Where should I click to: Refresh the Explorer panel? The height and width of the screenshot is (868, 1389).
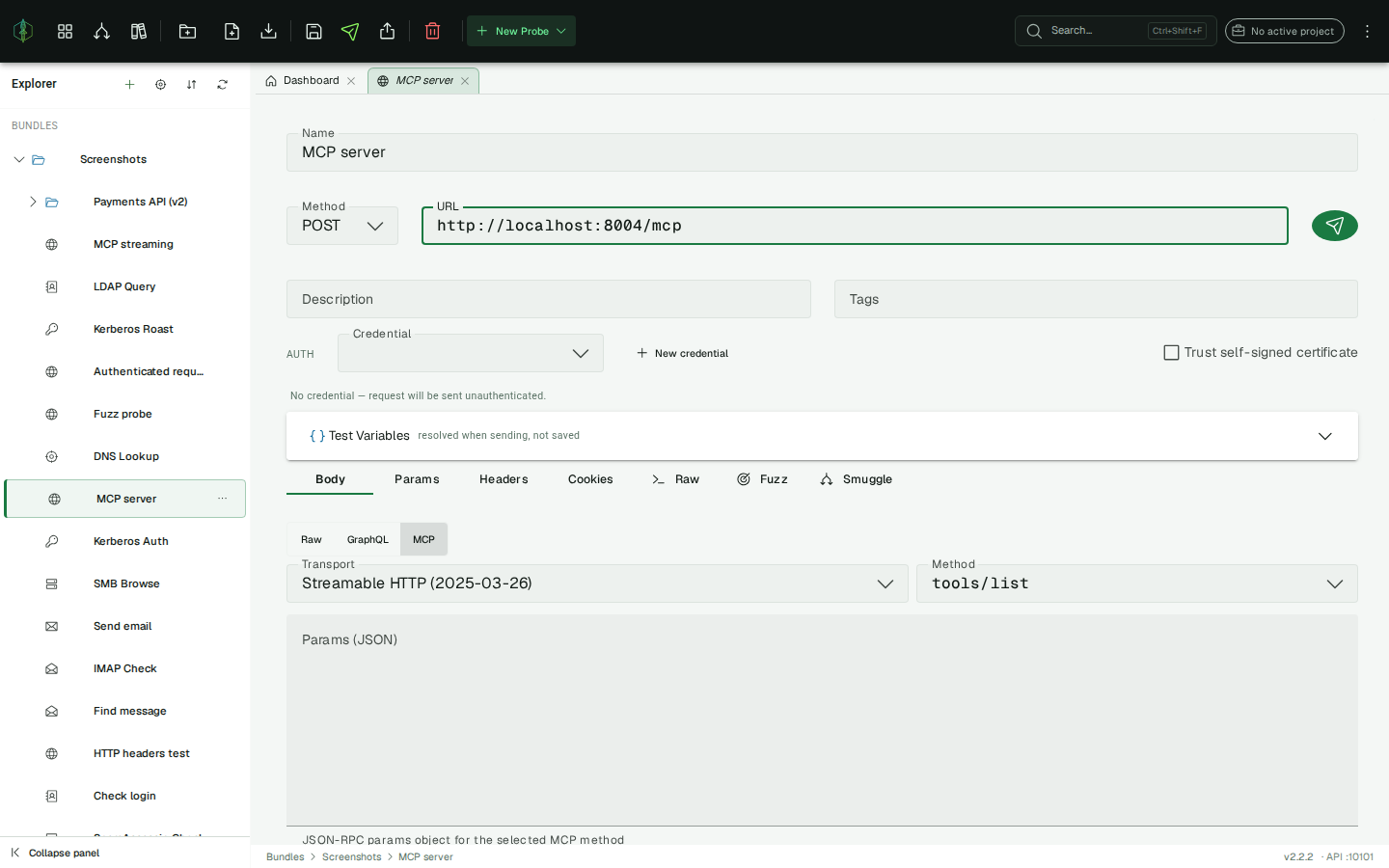[223, 85]
